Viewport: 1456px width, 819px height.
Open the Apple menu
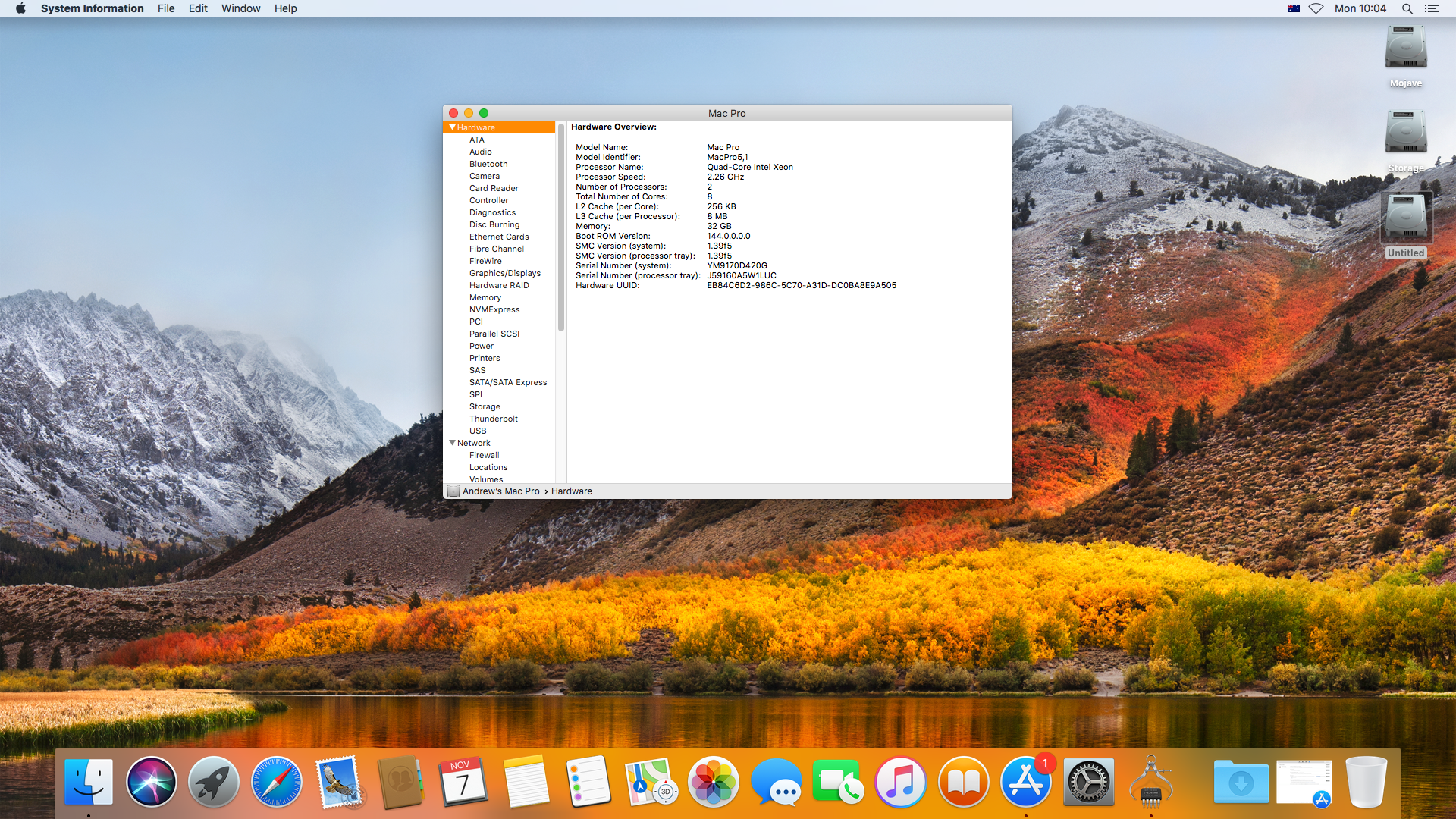[20, 8]
